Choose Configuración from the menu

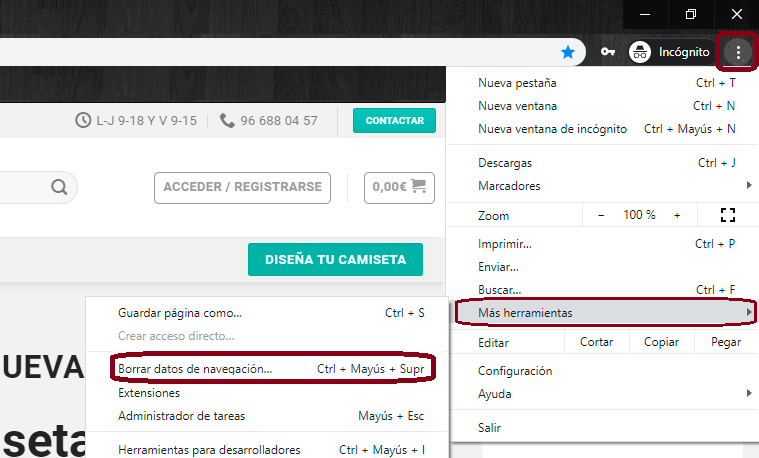(515, 371)
